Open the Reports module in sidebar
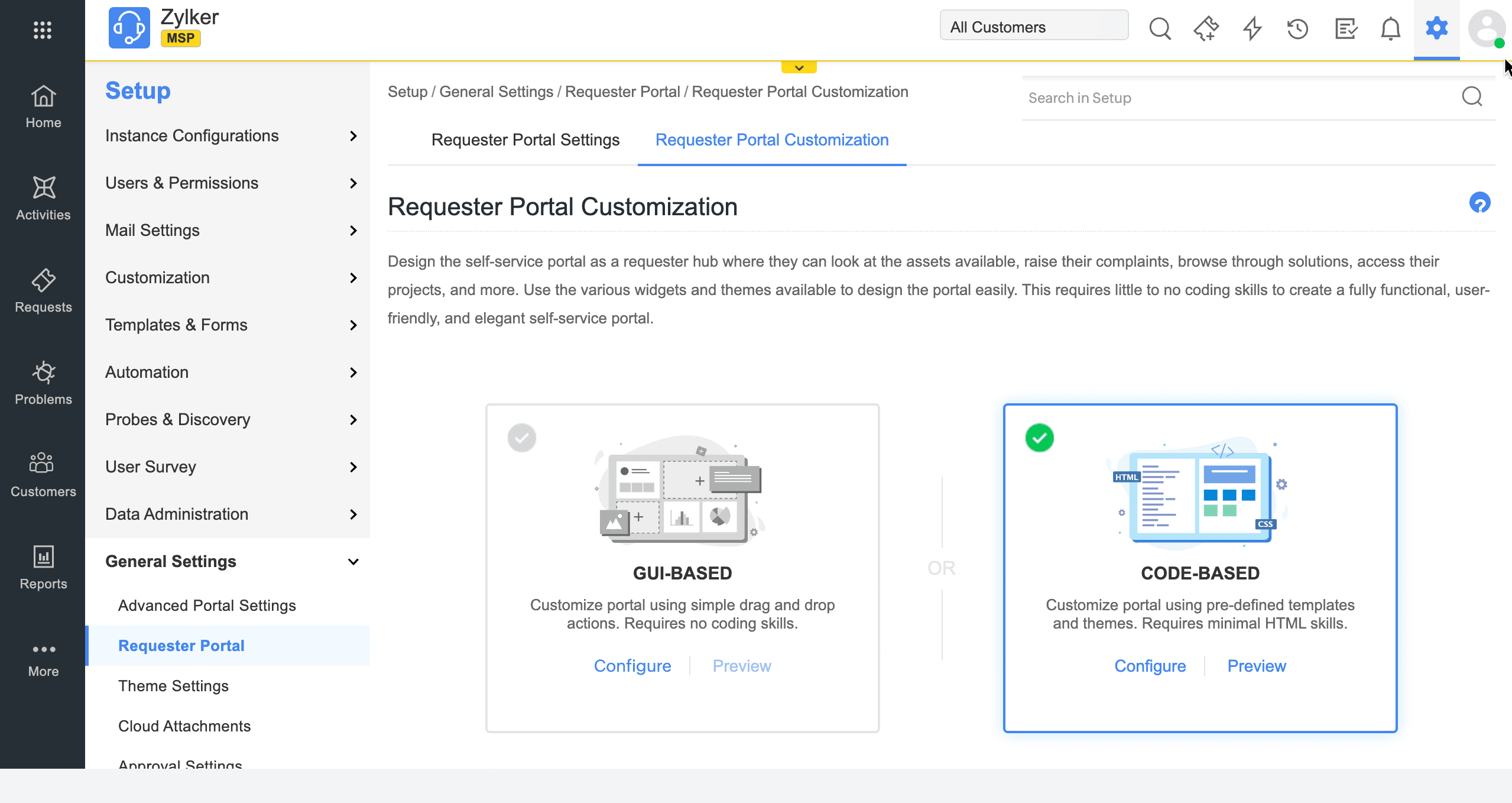Screen dimensions: 1512x803 pos(43,567)
